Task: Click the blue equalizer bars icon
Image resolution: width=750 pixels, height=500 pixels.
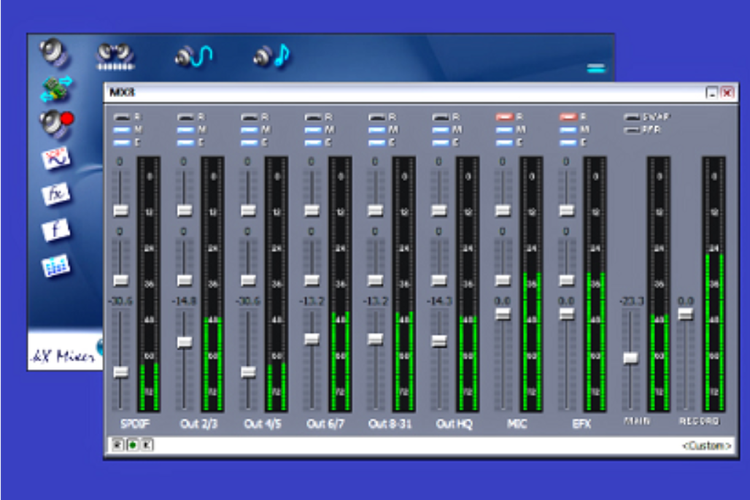Action: tap(54, 266)
